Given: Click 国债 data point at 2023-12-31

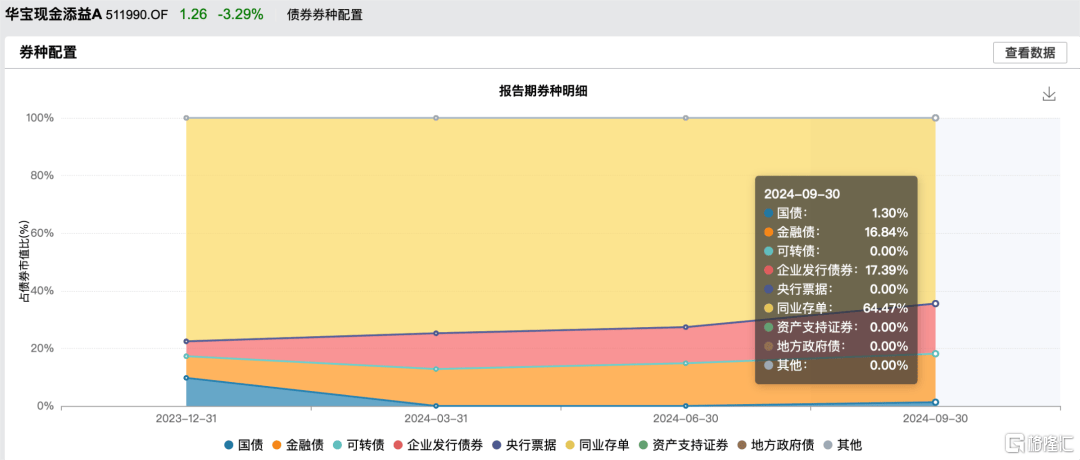Looking at the screenshot, I should 186,378.
